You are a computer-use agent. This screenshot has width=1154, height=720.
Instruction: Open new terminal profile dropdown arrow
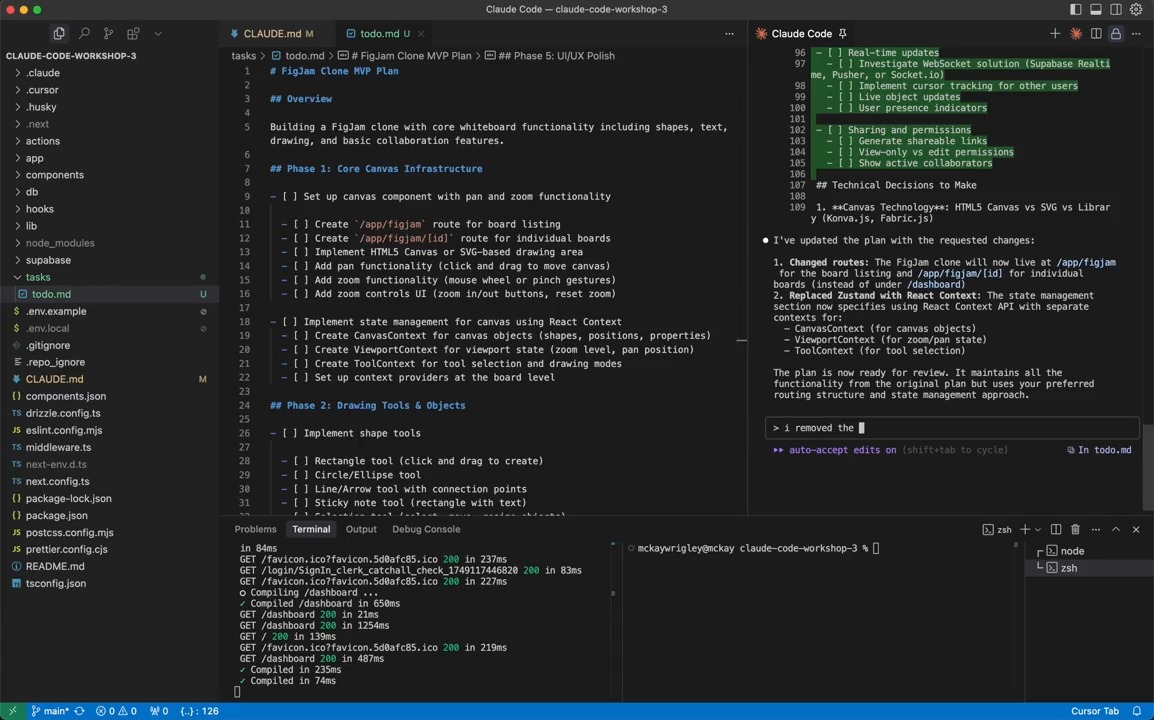(x=1038, y=529)
